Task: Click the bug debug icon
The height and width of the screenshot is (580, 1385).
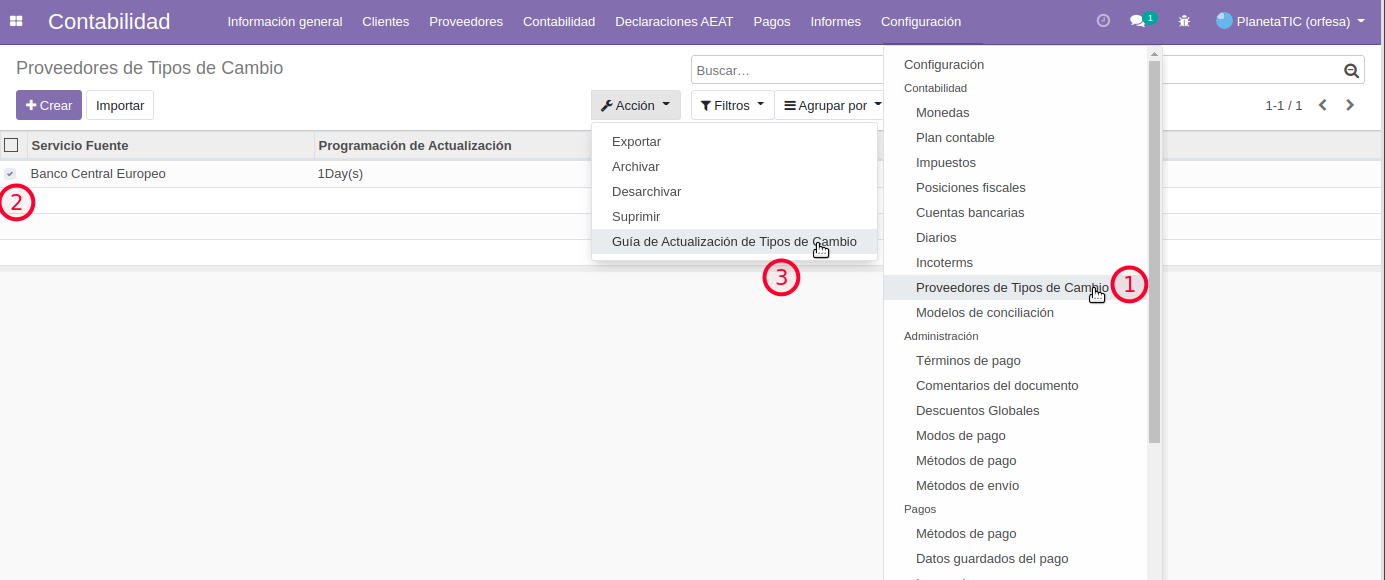Action: (x=1184, y=21)
